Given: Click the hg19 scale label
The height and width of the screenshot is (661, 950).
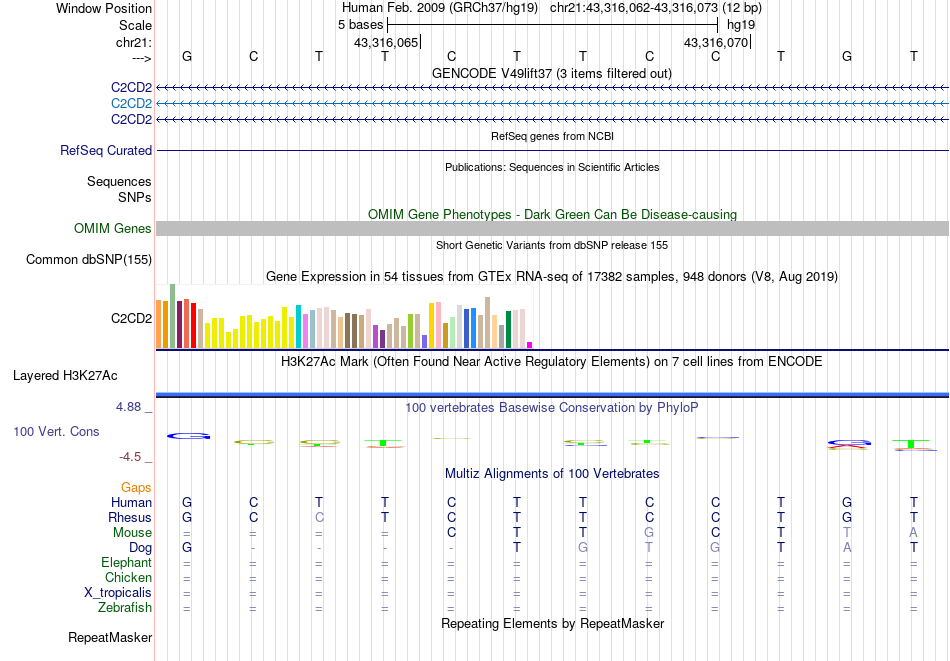Looking at the screenshot, I should [741, 25].
